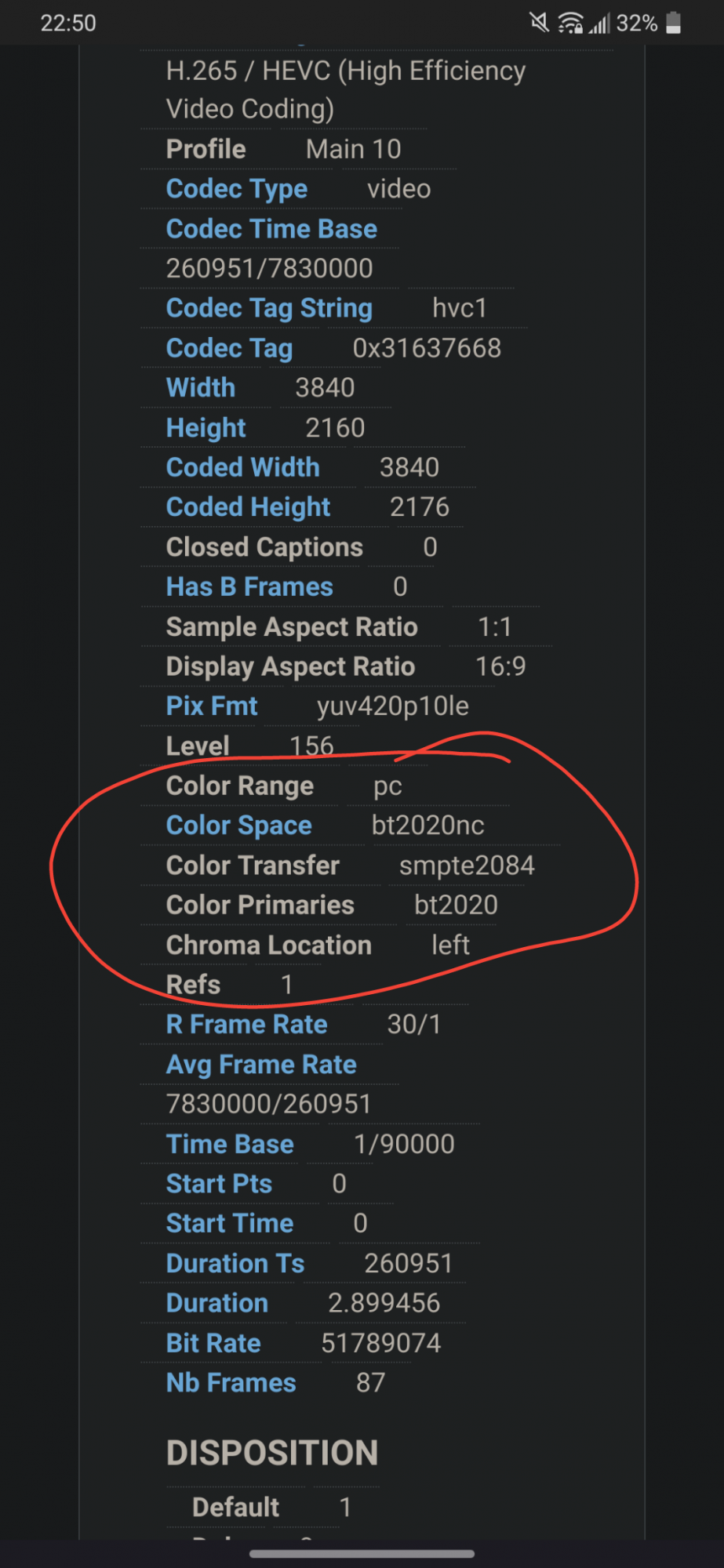Click the Width field label link
Viewport: 724px width, 1568px height.
201,388
